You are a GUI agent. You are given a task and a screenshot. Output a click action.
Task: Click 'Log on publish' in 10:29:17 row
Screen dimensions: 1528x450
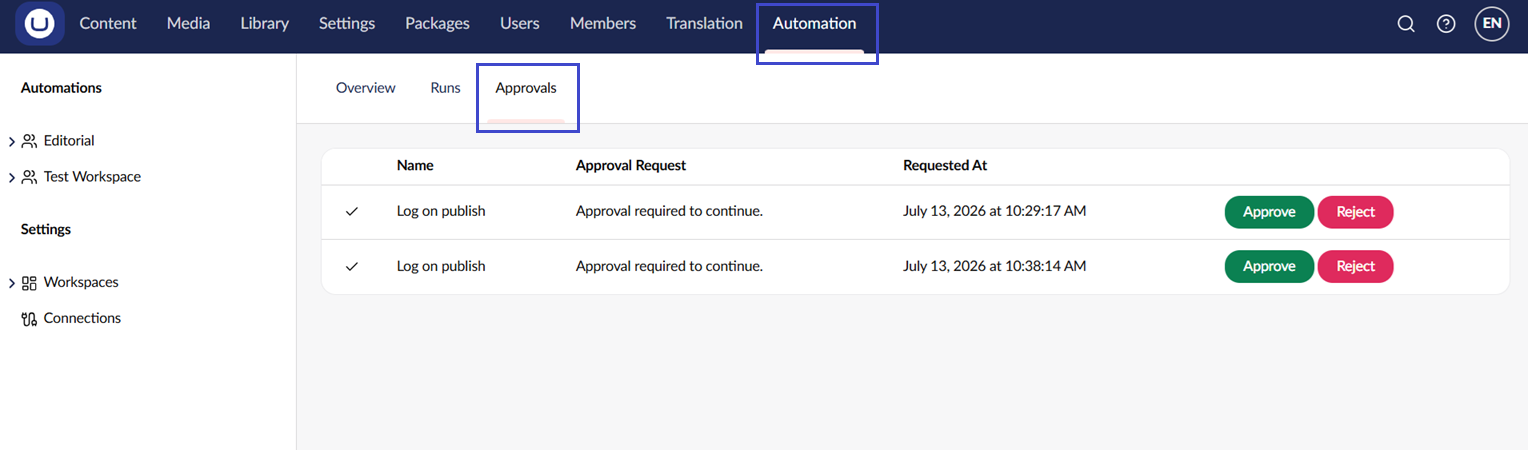(441, 212)
